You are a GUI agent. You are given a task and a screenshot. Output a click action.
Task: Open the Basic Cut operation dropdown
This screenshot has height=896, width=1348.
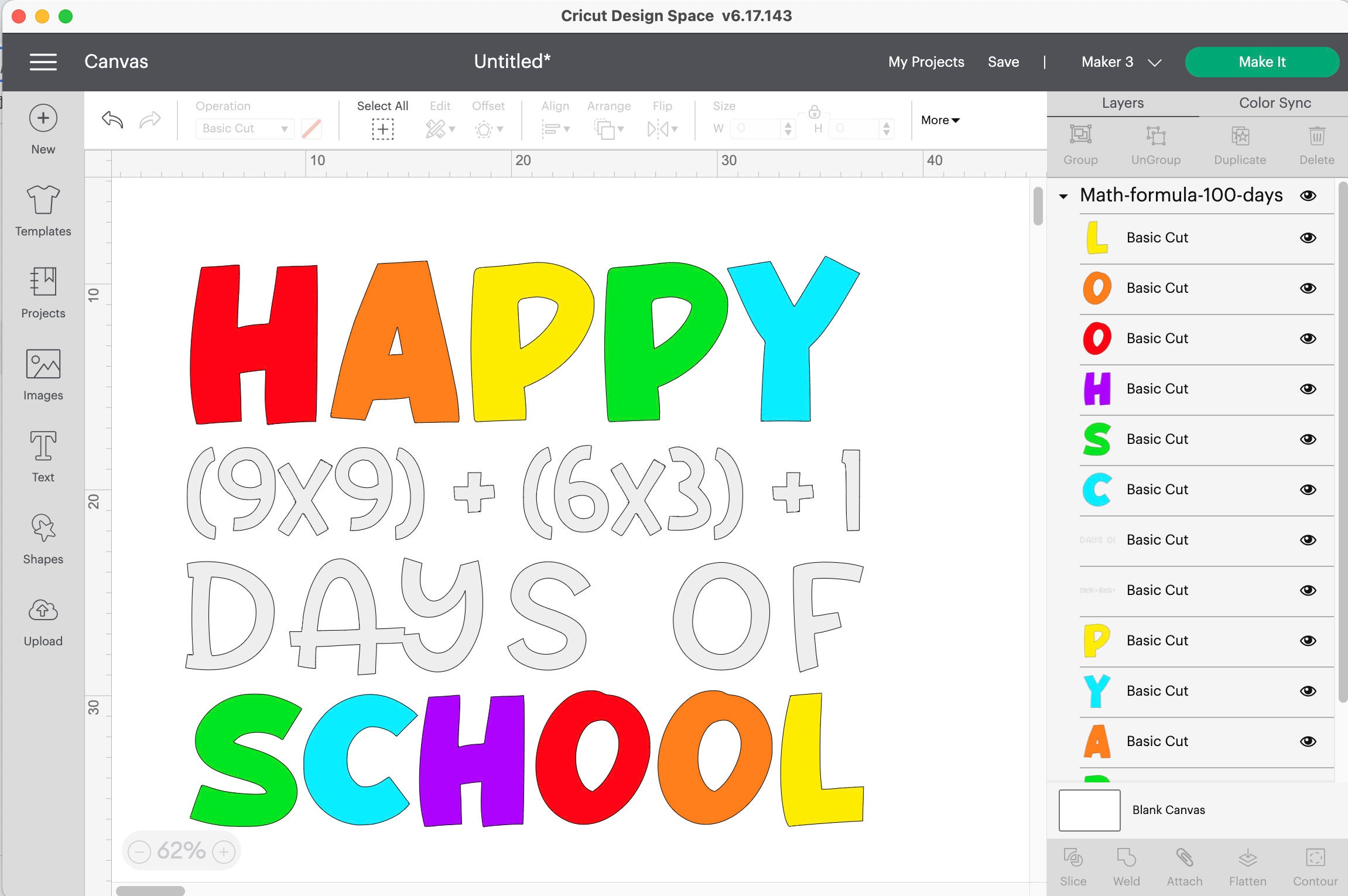[x=244, y=128]
